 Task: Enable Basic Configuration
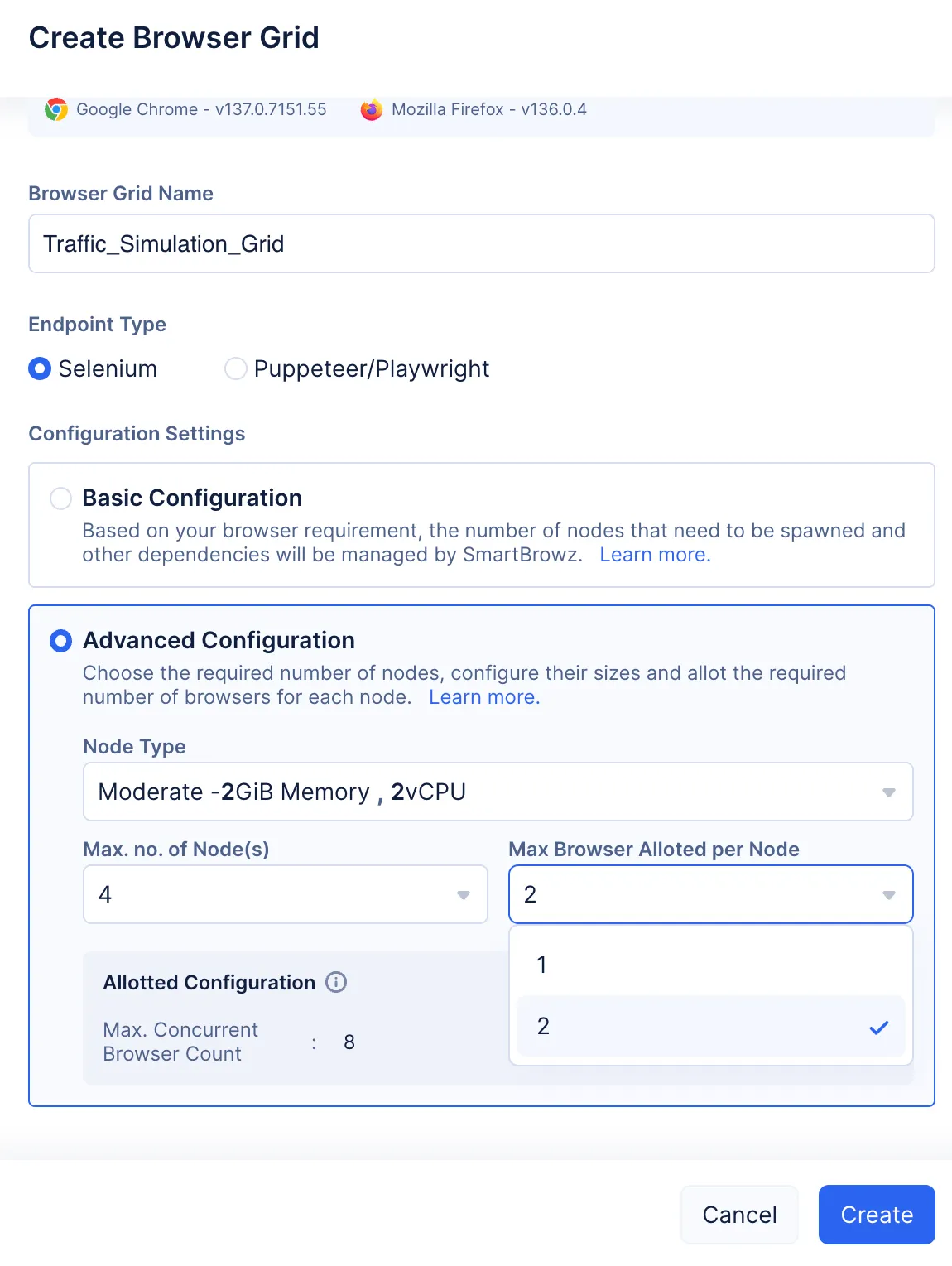click(60, 498)
